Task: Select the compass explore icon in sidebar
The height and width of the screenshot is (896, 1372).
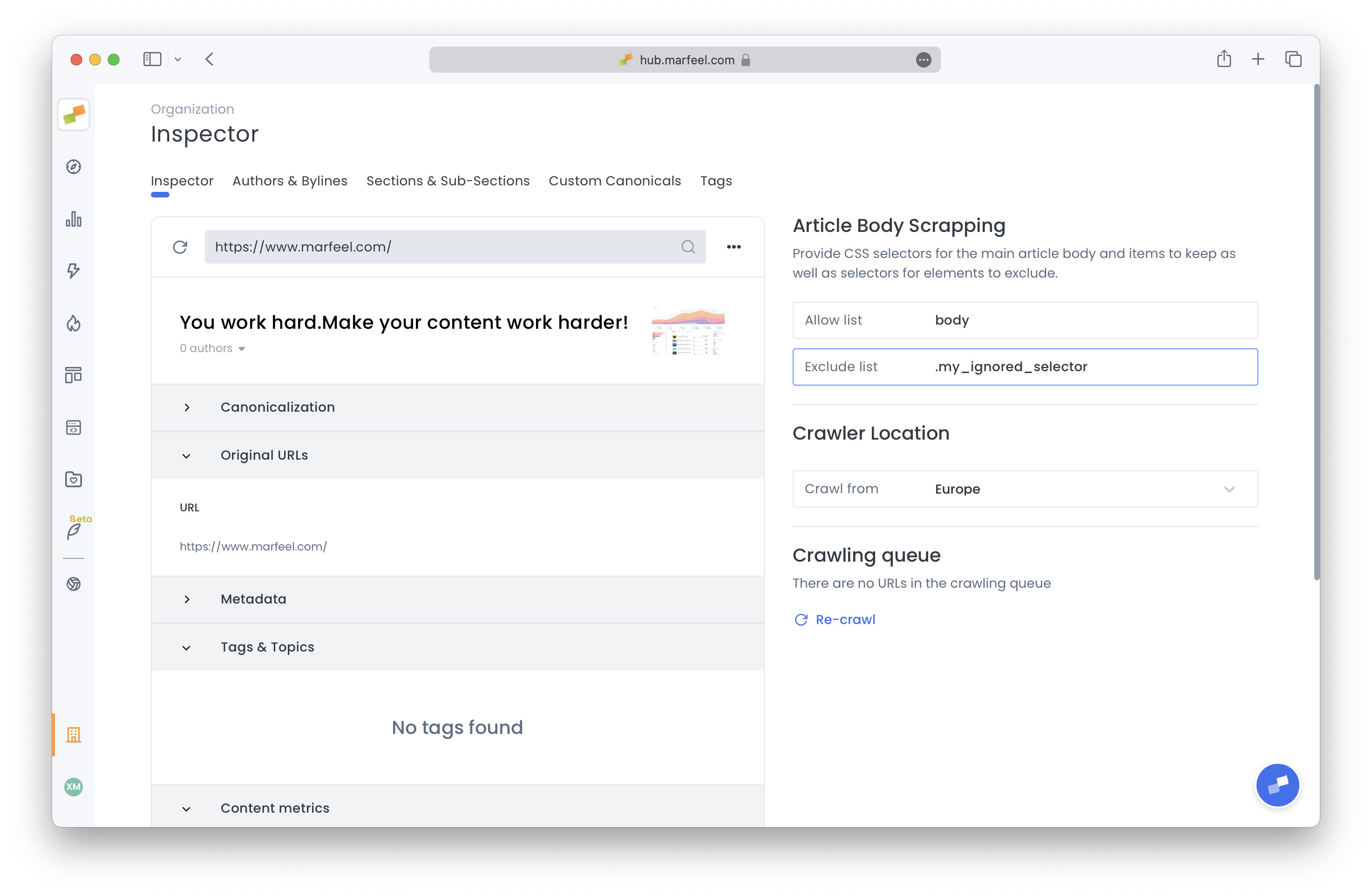Action: [x=73, y=167]
